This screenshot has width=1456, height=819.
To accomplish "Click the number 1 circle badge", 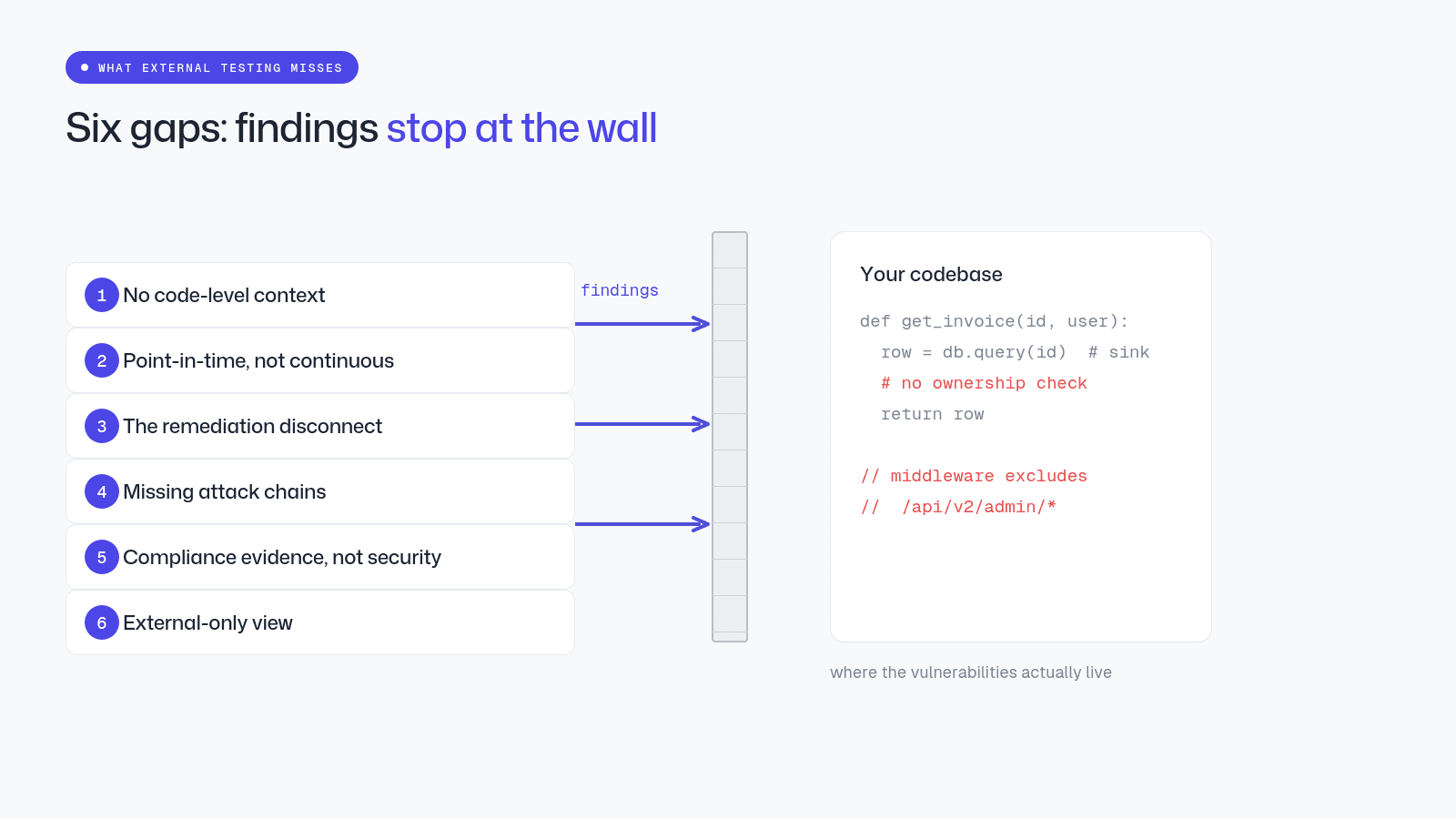I will (102, 295).
